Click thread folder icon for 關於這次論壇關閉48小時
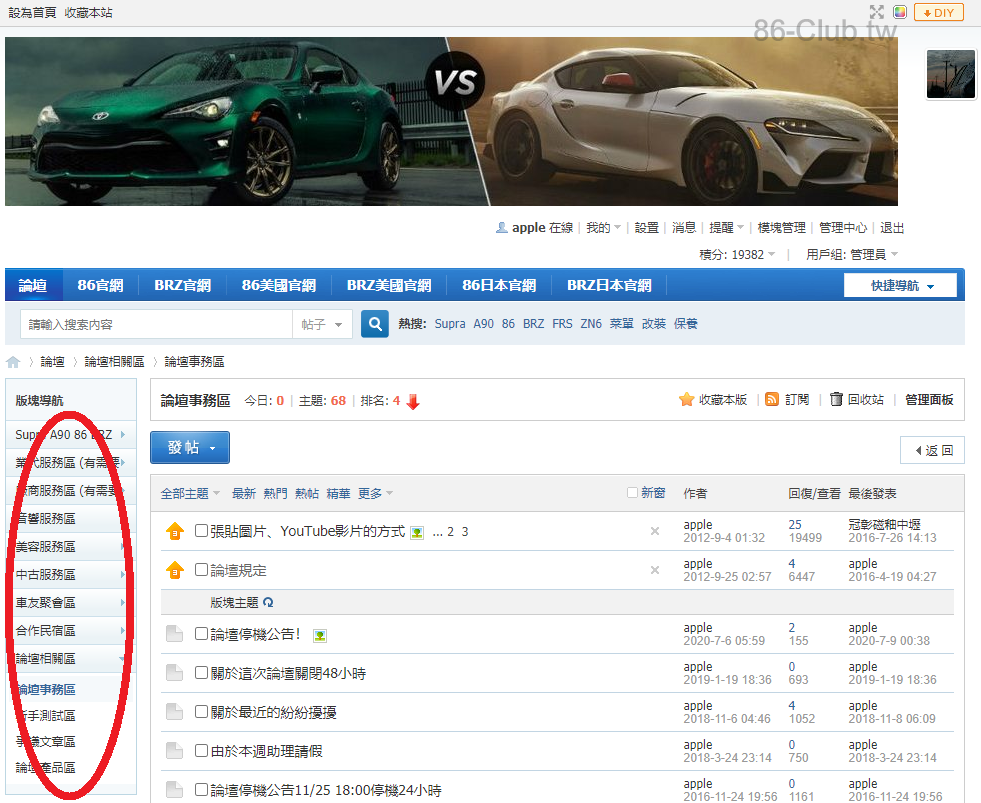The width and height of the screenshot is (981, 803). point(175,673)
